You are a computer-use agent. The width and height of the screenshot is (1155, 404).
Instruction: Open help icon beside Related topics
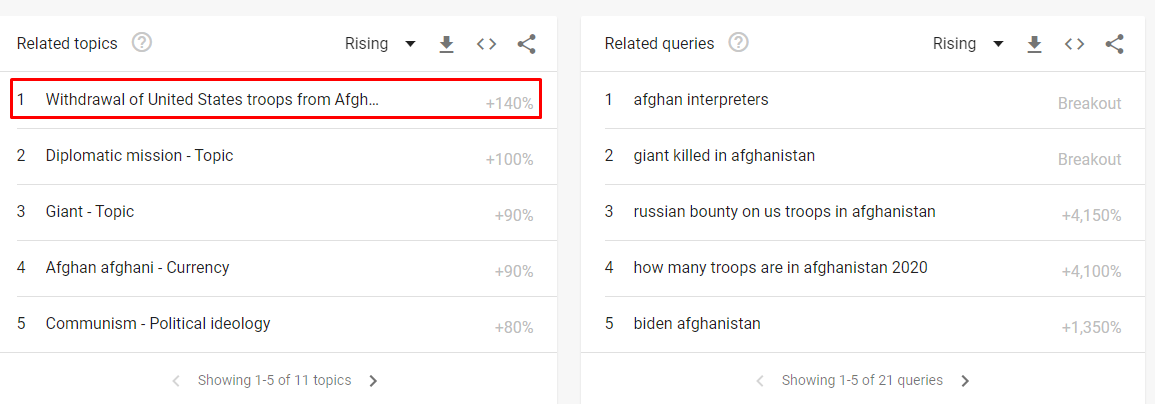point(142,43)
